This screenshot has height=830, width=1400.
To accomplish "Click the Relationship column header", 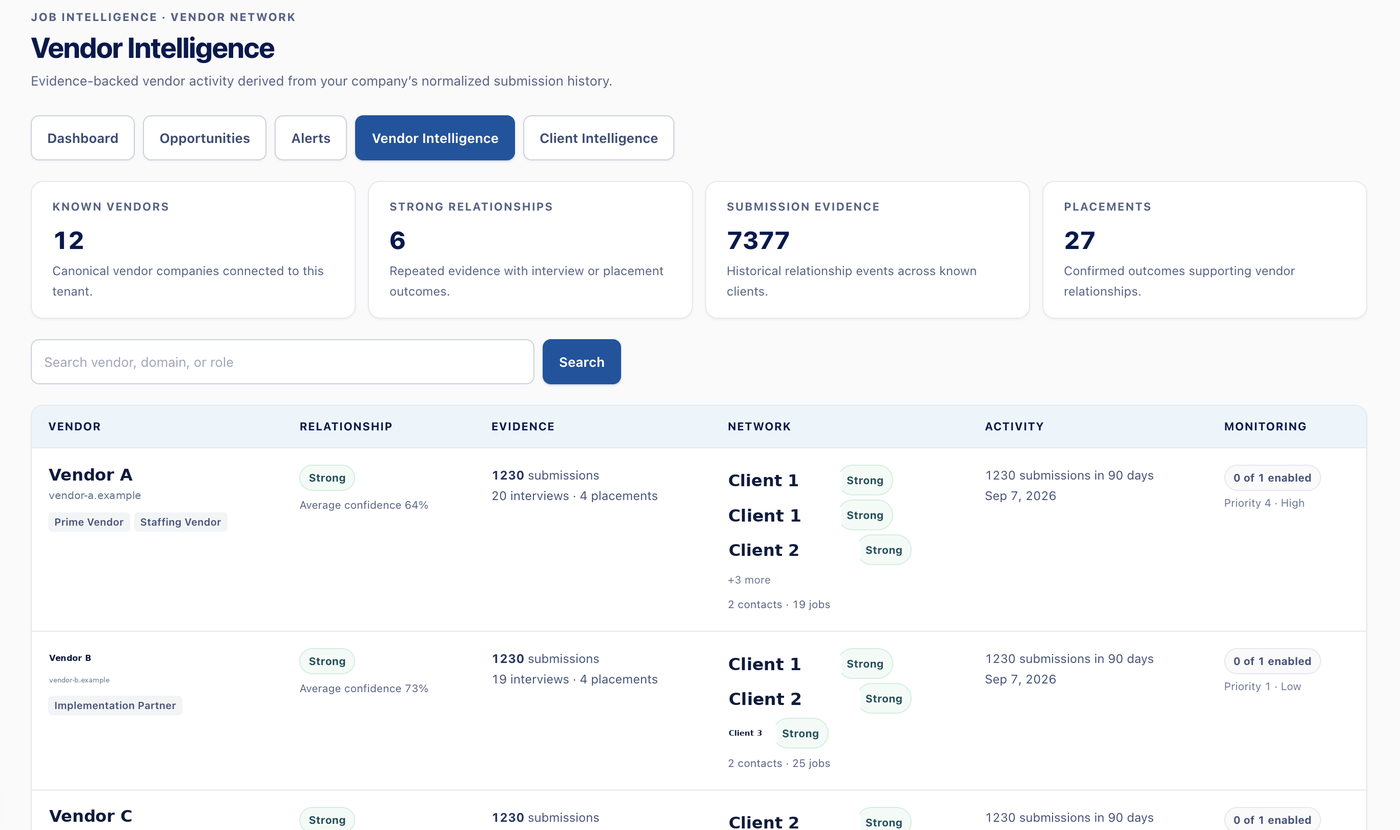I will [x=346, y=427].
